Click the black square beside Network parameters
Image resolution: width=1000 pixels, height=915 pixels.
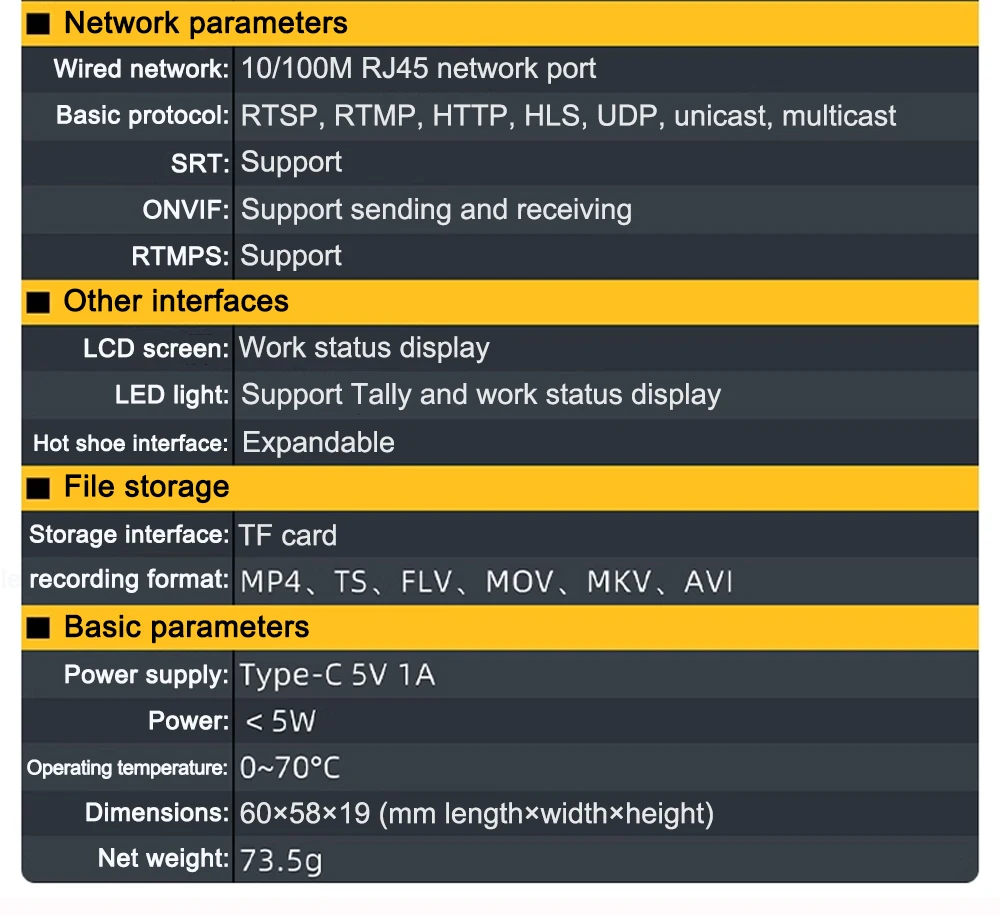(x=38, y=24)
